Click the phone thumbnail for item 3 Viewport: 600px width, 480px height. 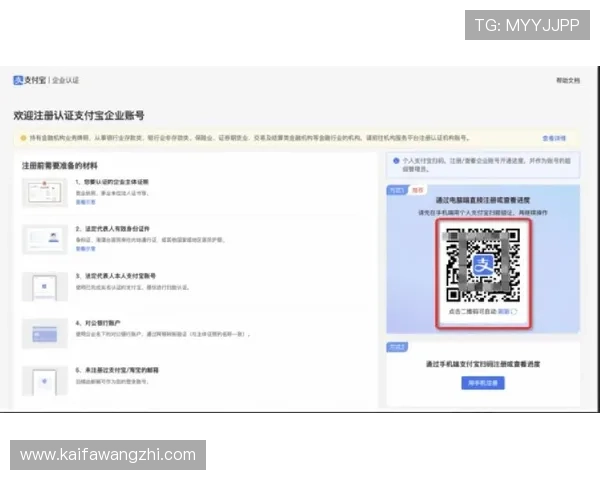[x=45, y=287]
